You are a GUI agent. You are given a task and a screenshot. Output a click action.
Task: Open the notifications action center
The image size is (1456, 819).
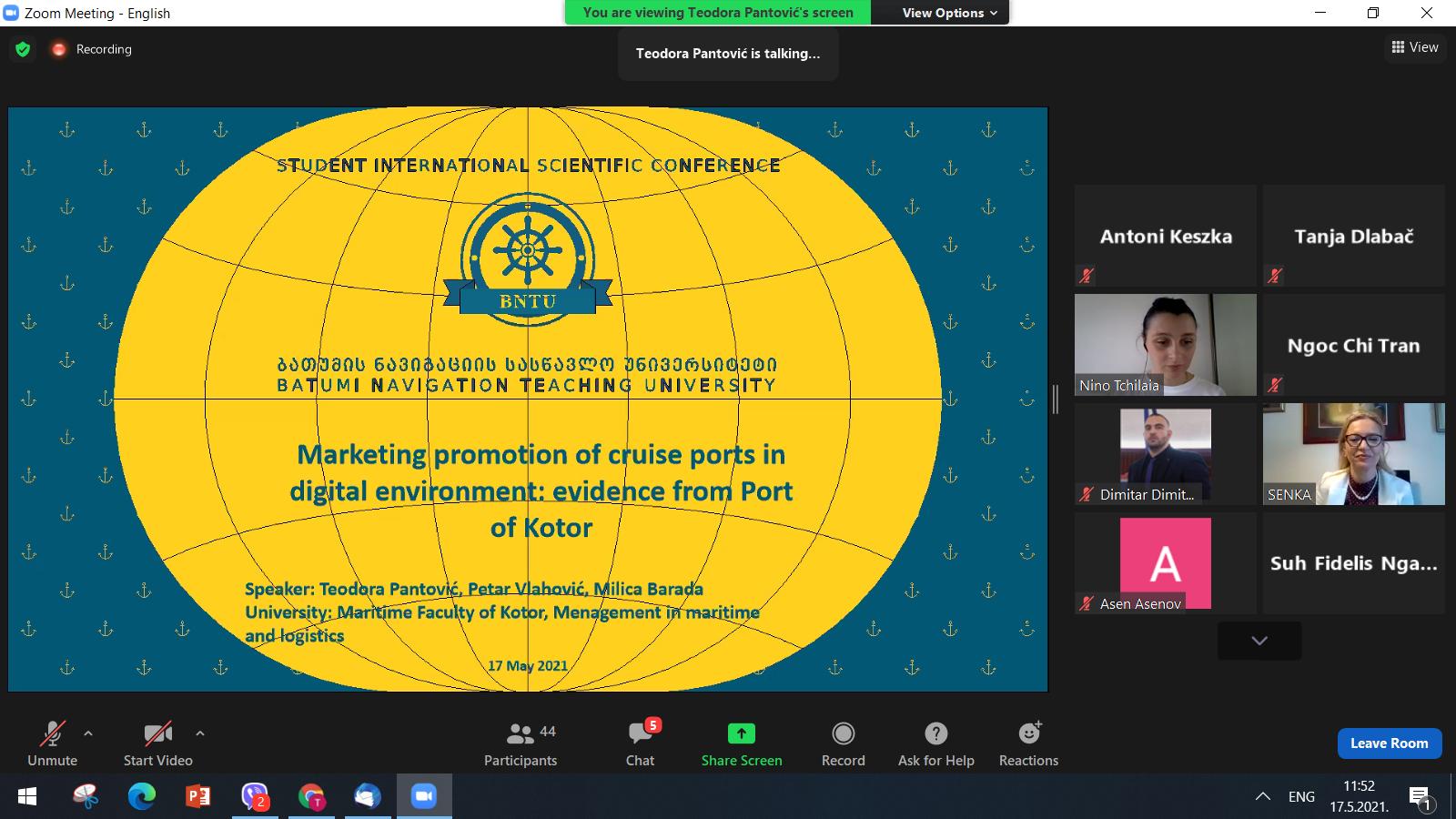(x=1421, y=798)
